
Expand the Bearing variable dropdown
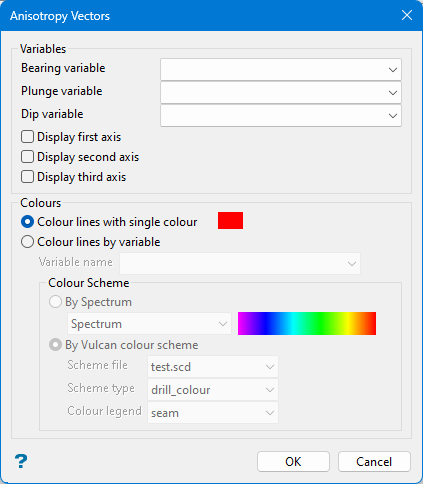click(x=281, y=69)
